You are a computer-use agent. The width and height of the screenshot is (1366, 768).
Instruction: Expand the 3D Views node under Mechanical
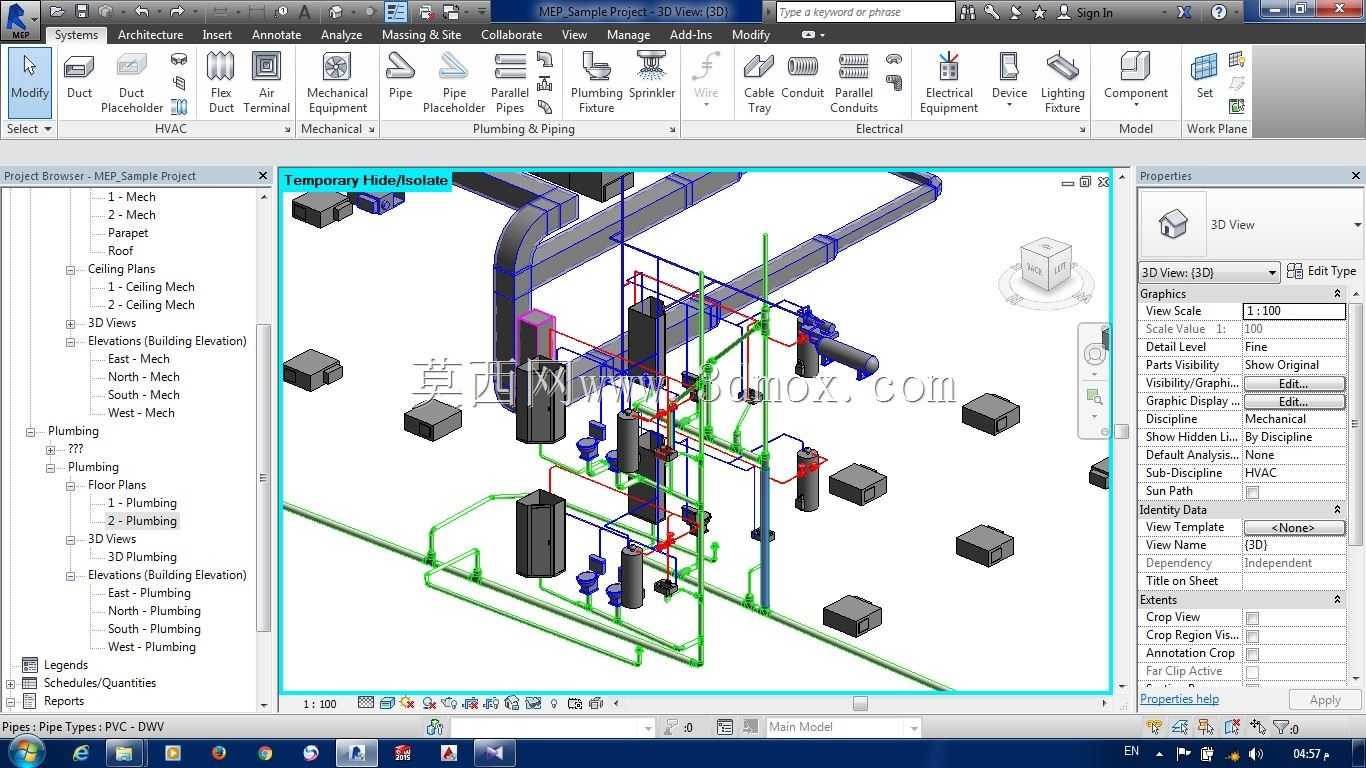point(70,324)
